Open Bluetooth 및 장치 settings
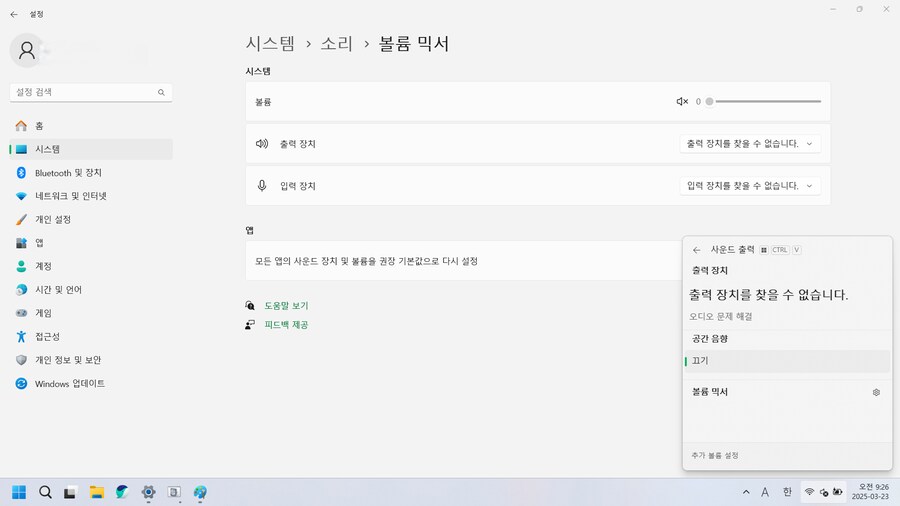The image size is (900, 506). click(x=91, y=173)
